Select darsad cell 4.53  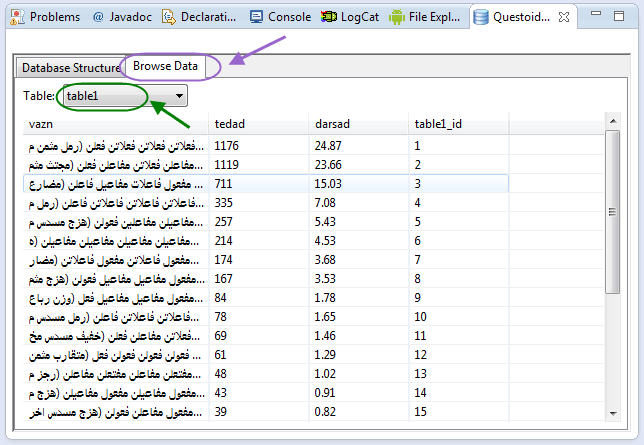[359, 241]
